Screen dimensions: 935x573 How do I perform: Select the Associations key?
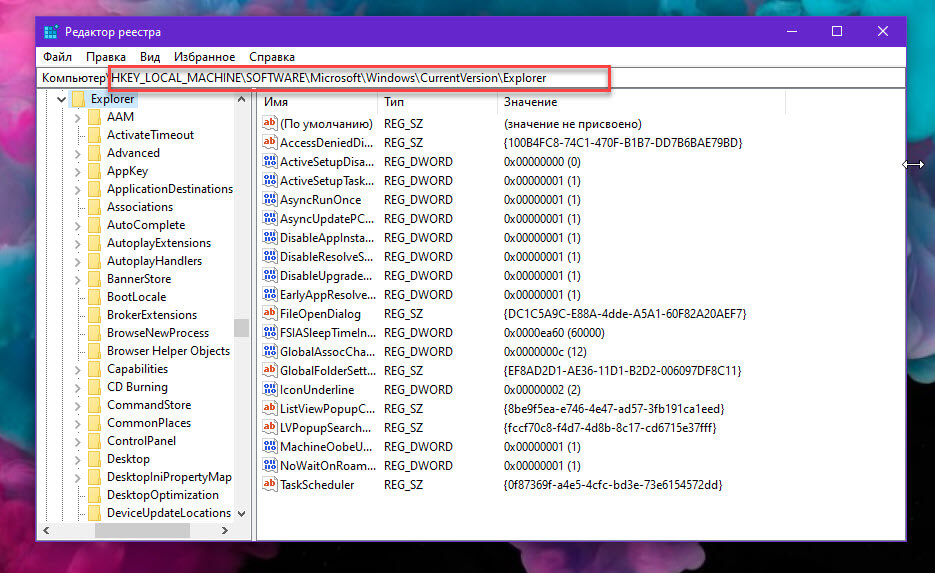click(x=140, y=207)
